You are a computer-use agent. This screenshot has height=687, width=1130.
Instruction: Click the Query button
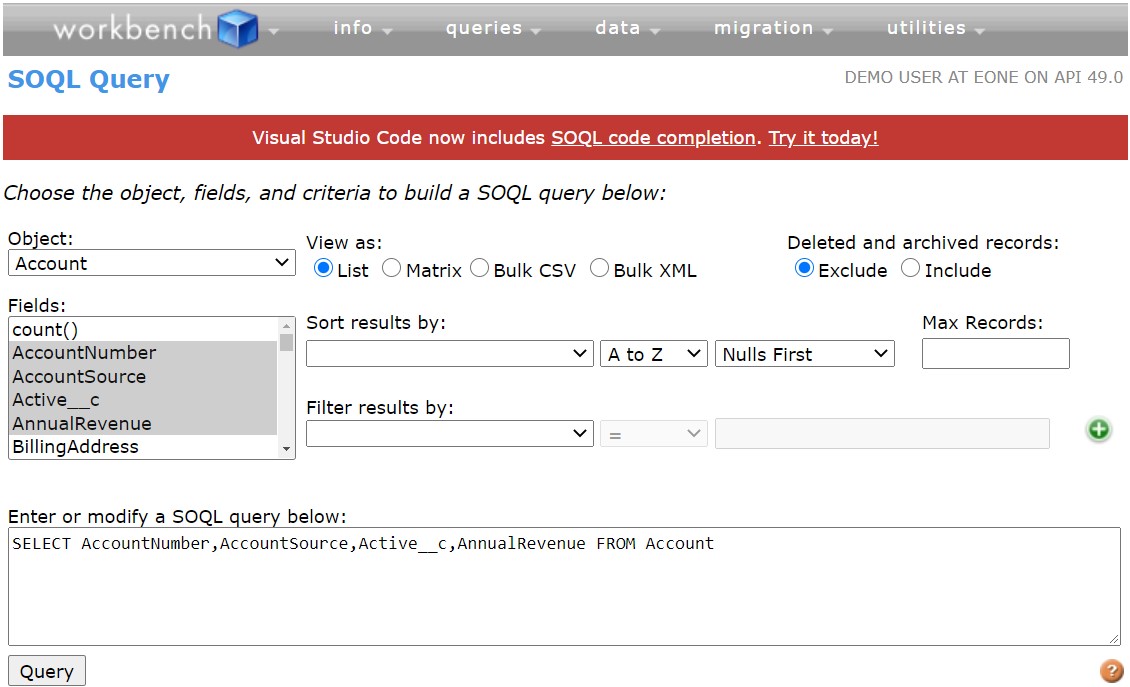point(47,671)
